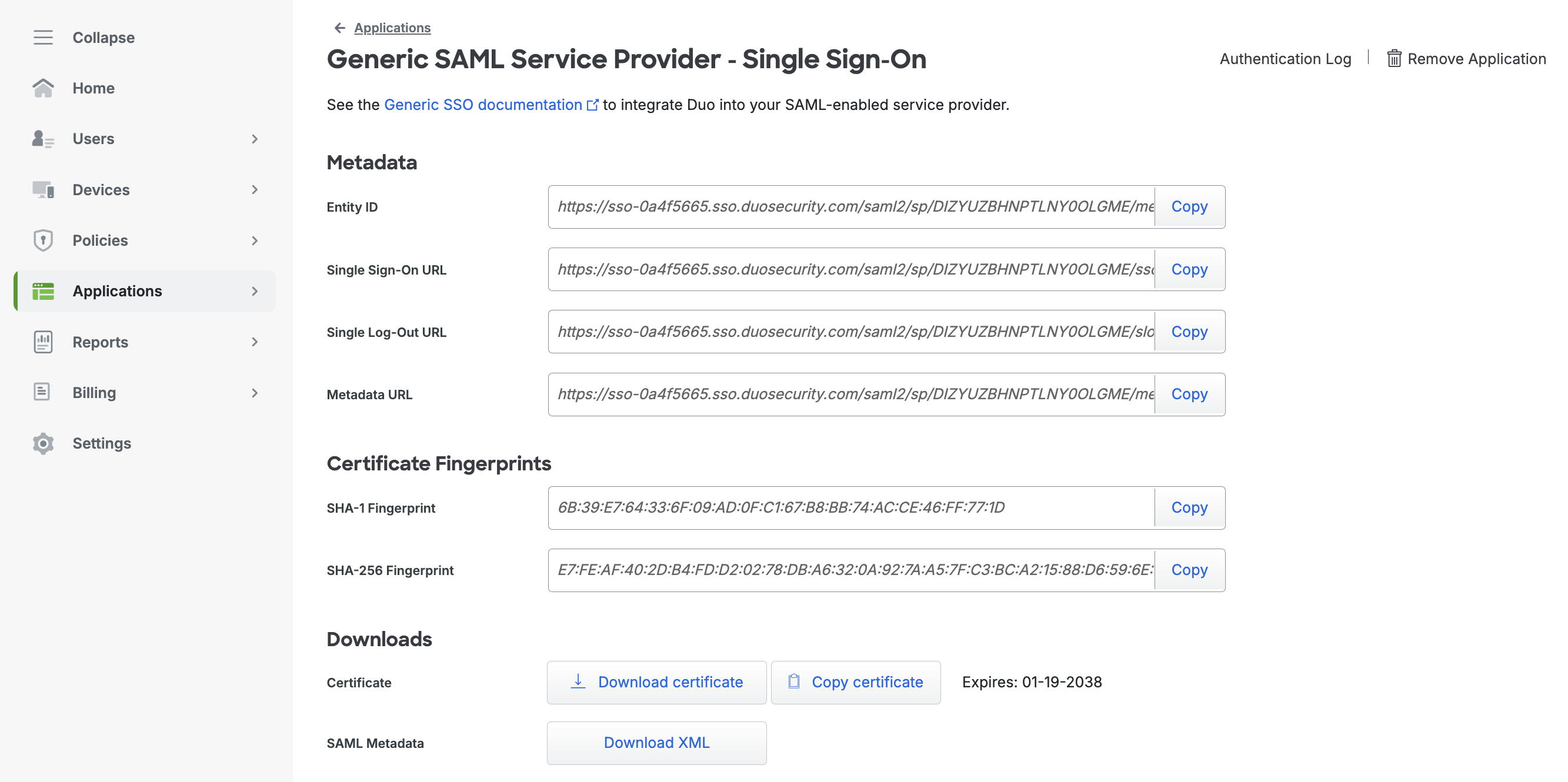Click the Collapse hamburger icon
Image resolution: width=1568 pixels, height=782 pixels.
(x=42, y=38)
